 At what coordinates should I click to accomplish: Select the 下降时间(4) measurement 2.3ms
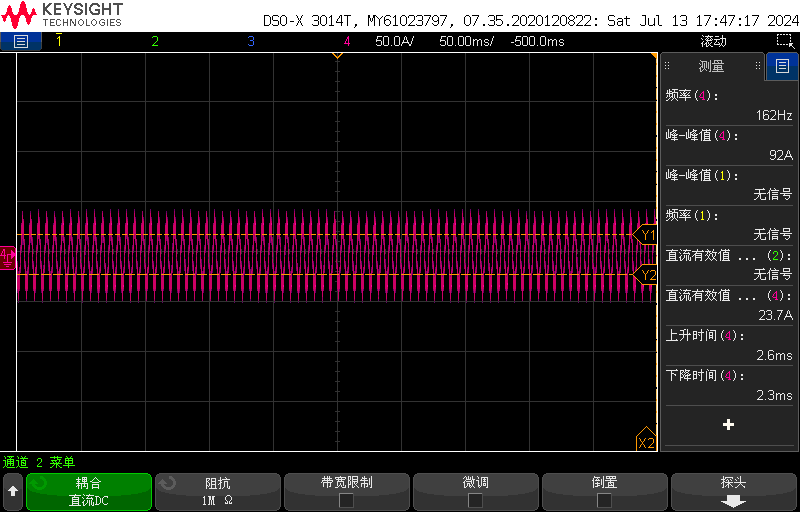[729, 385]
